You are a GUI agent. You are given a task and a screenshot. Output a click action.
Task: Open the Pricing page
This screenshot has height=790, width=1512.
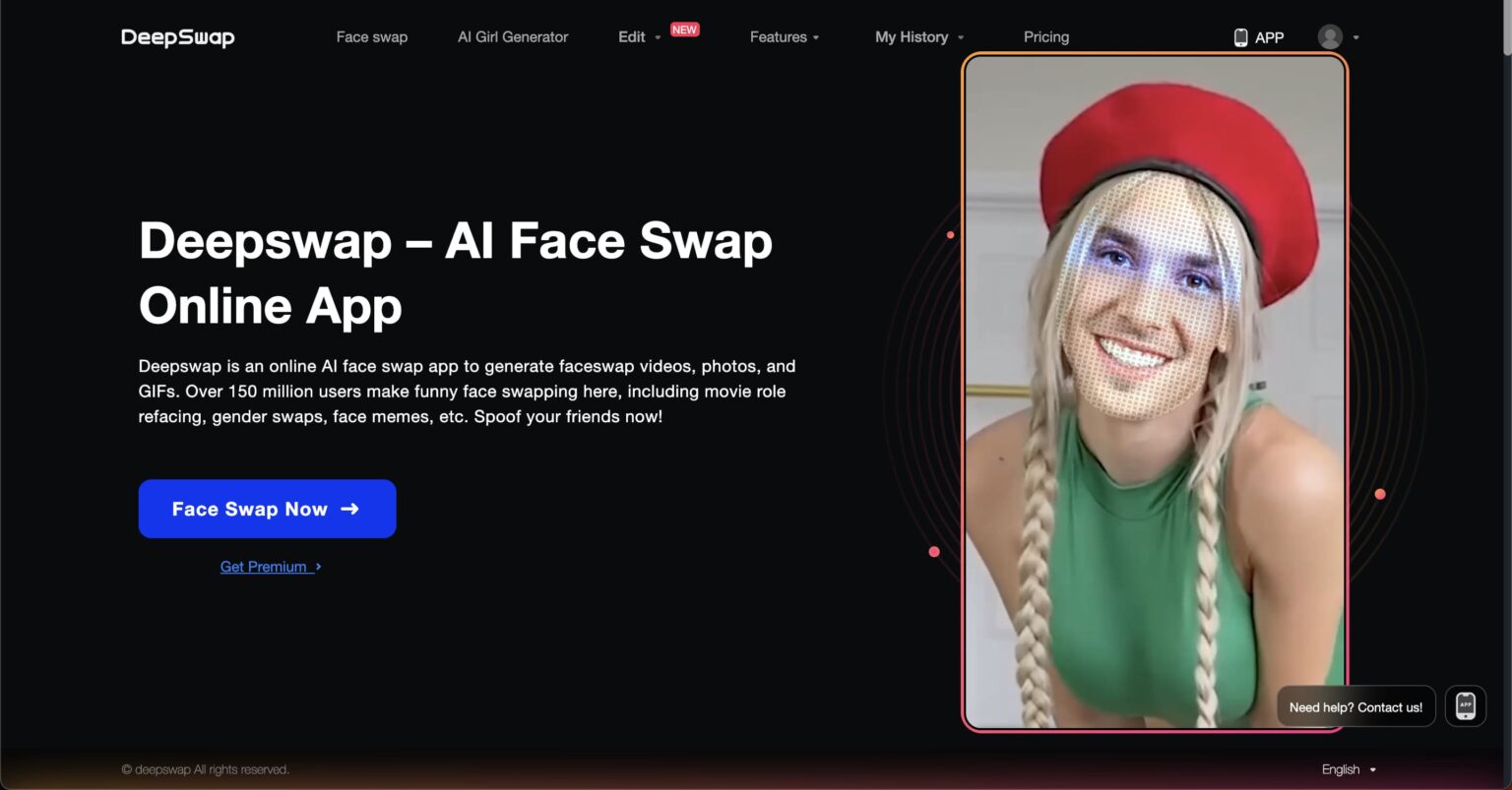[1045, 37]
